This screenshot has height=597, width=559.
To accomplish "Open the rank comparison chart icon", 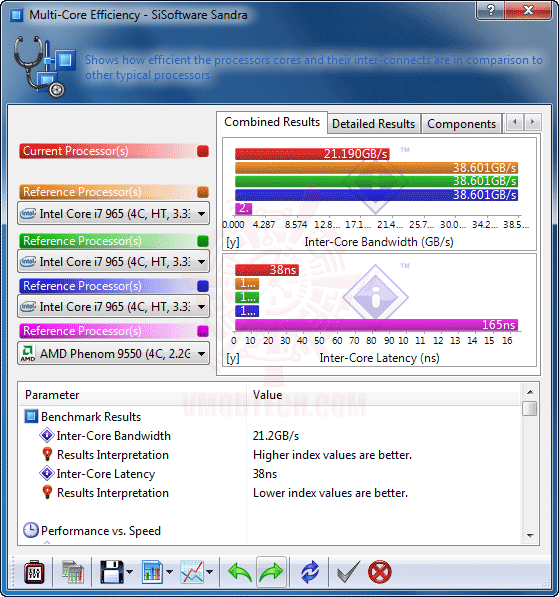I will click(x=73, y=572).
